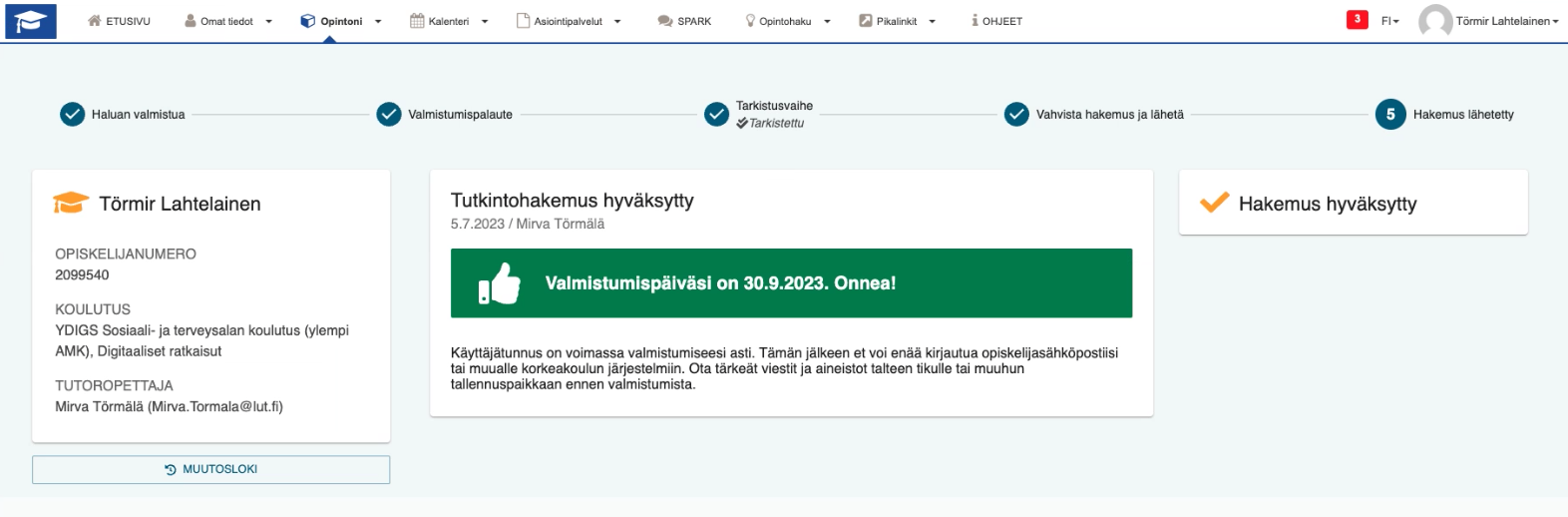
Task: Click the tutor Mirva Törmälä email line
Action: (x=170, y=406)
